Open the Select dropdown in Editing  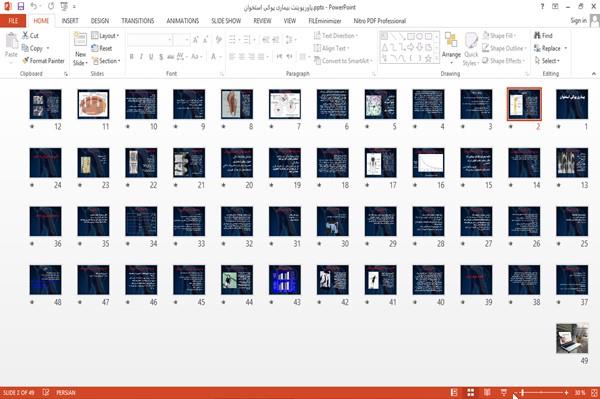(x=547, y=61)
